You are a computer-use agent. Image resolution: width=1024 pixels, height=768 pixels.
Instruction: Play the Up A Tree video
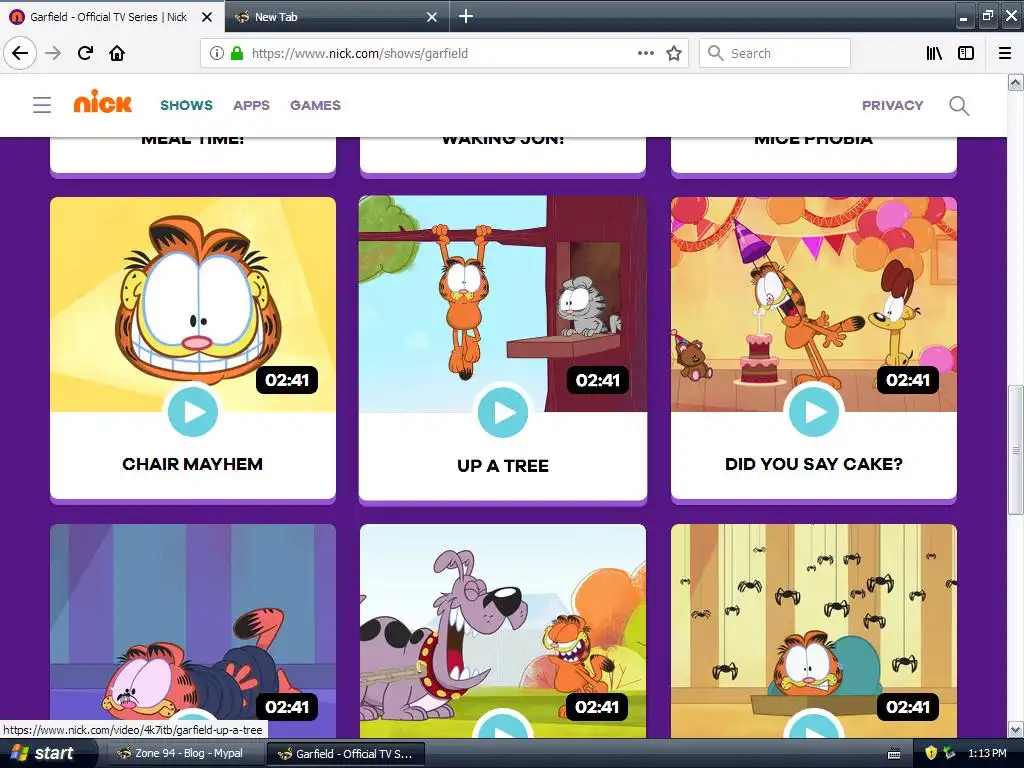click(x=503, y=412)
